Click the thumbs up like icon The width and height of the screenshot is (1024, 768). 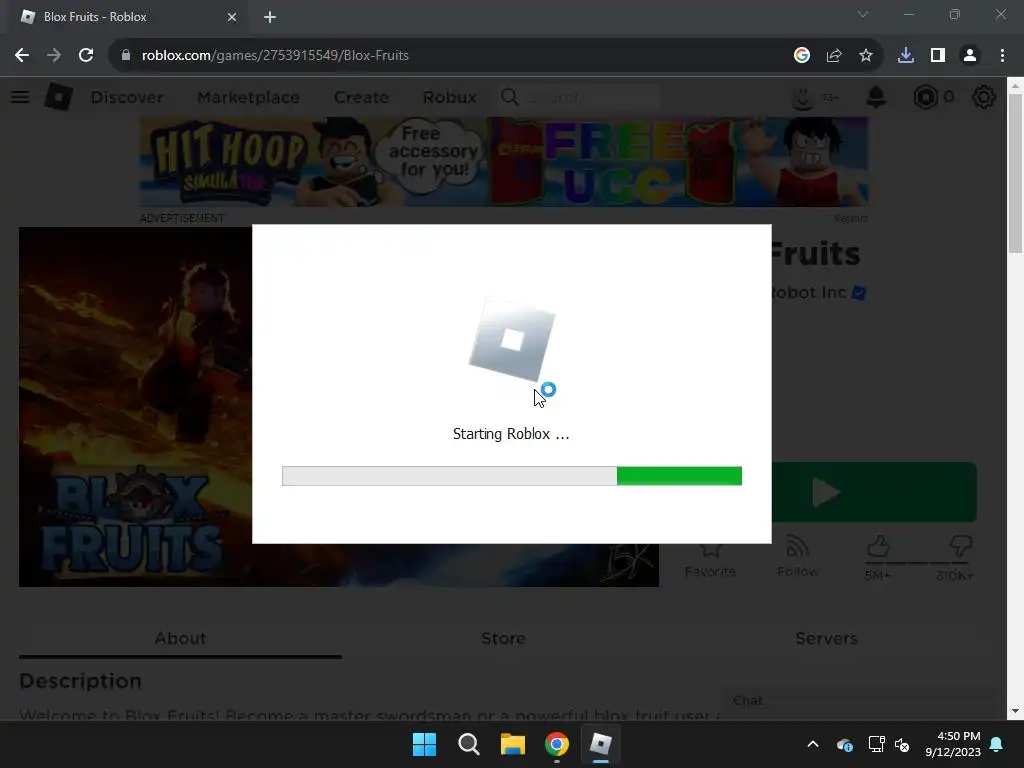878,546
